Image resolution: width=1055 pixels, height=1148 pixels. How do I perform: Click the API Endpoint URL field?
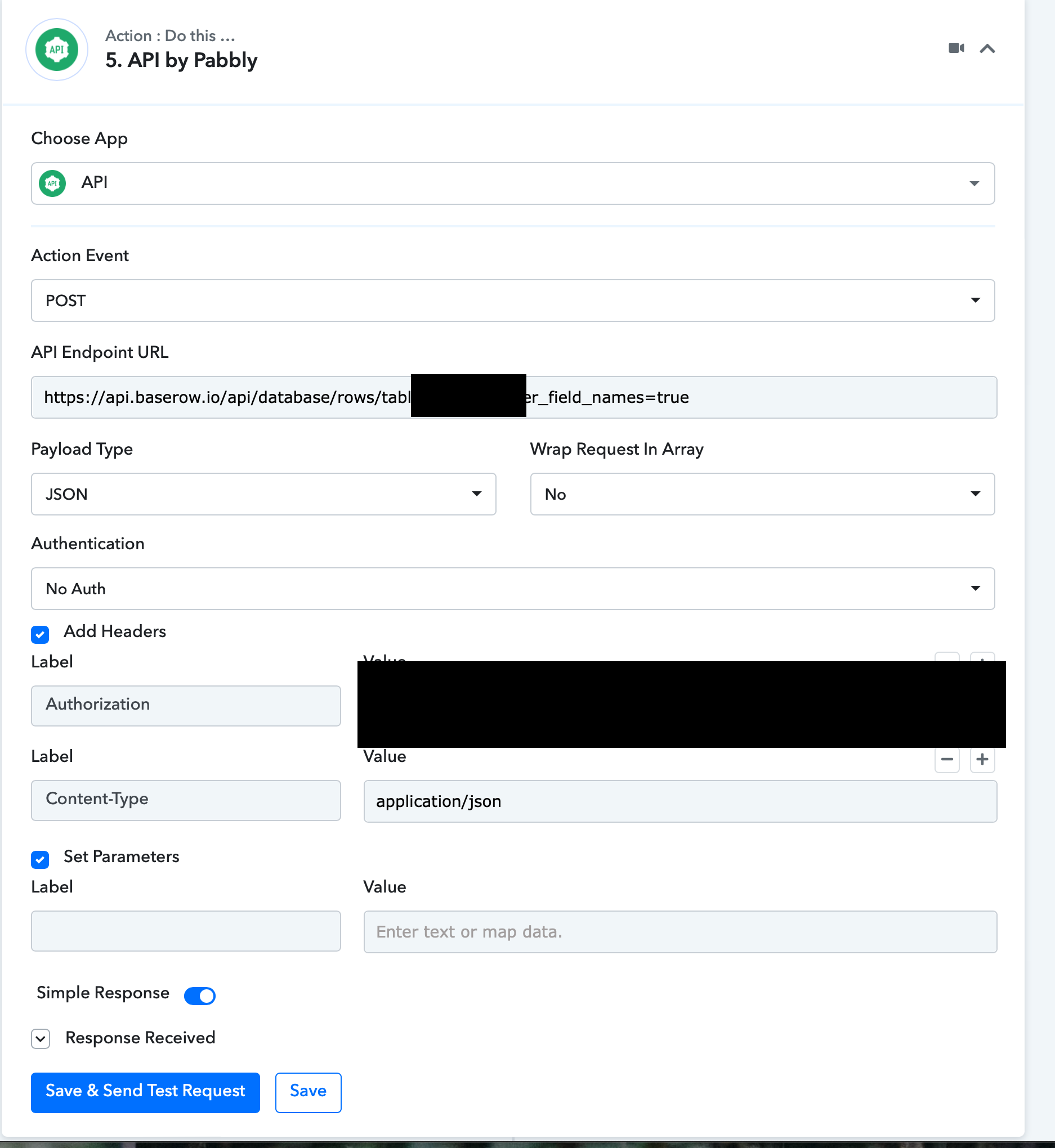514,397
